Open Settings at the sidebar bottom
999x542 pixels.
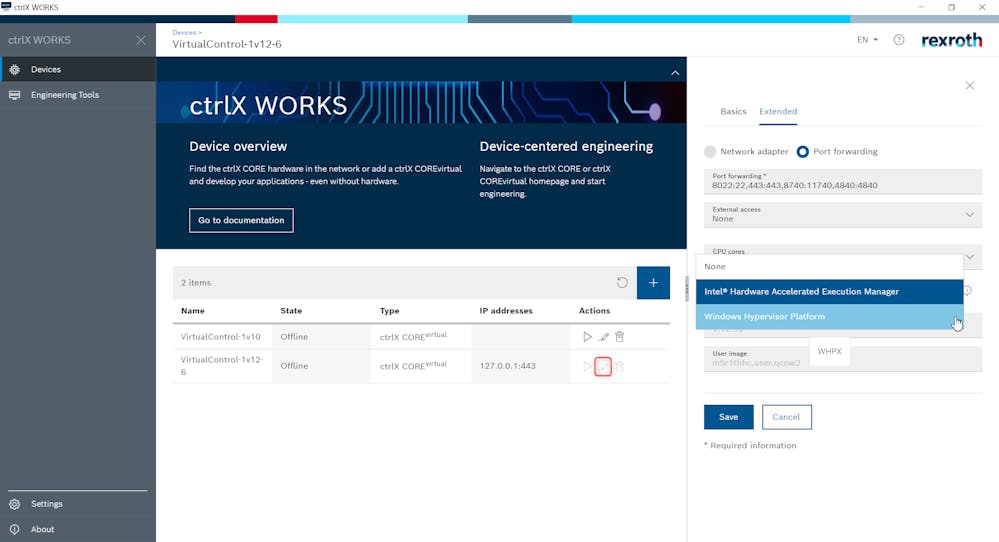[78, 504]
